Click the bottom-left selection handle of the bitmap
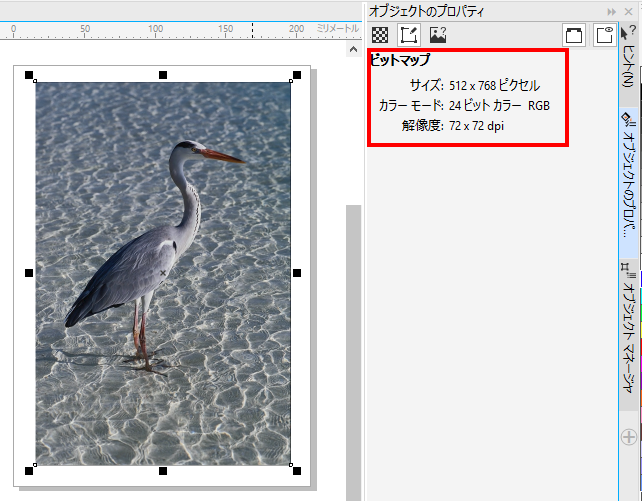 [29, 471]
